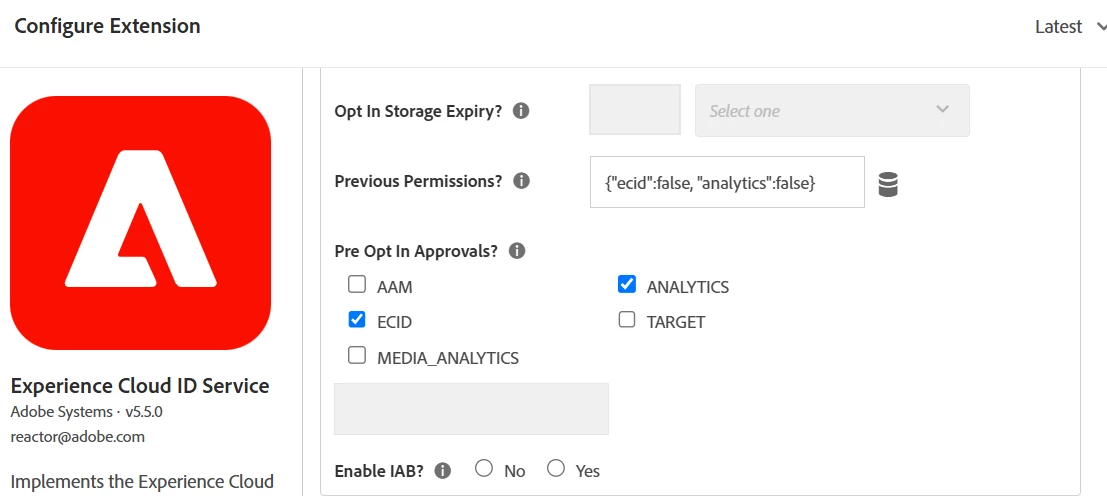The height and width of the screenshot is (496, 1107).
Task: Uncheck the ANALYTICS checkbox
Action: click(x=627, y=285)
